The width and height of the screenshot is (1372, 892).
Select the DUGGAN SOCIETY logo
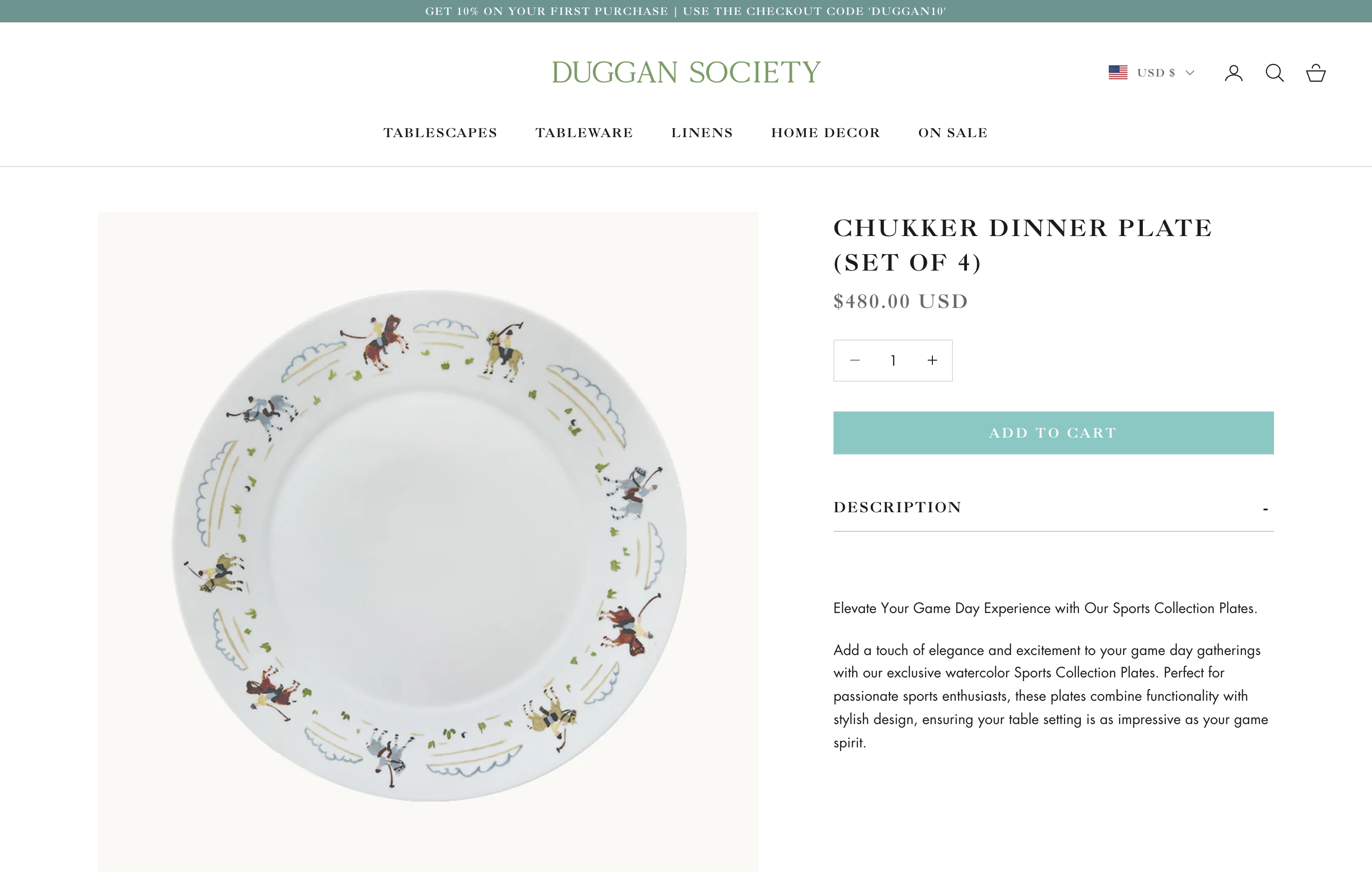[686, 71]
